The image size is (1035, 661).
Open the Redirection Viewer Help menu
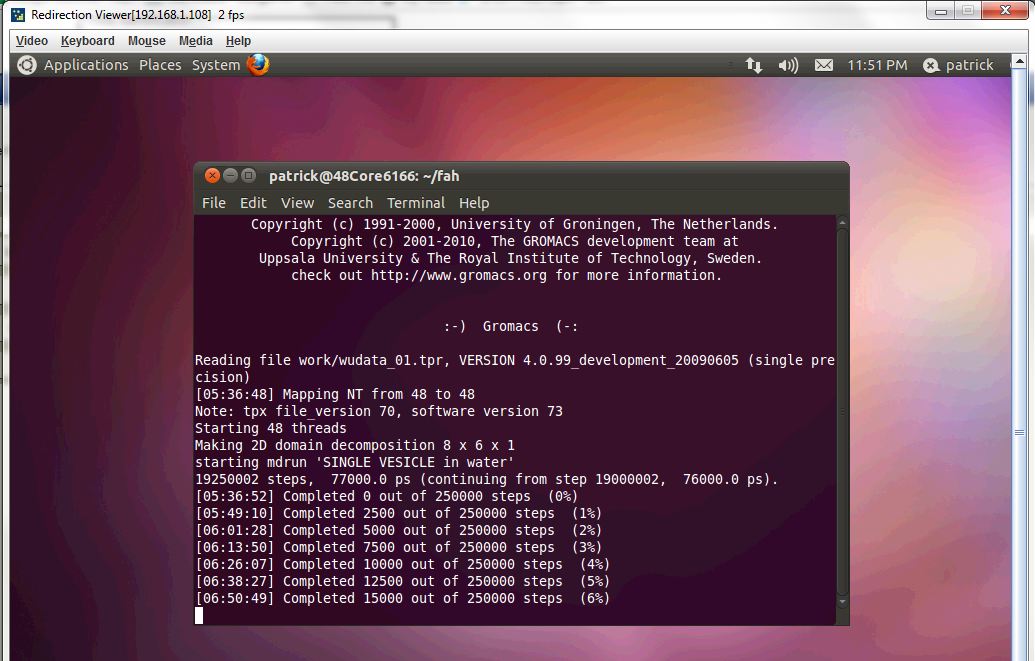(238, 41)
